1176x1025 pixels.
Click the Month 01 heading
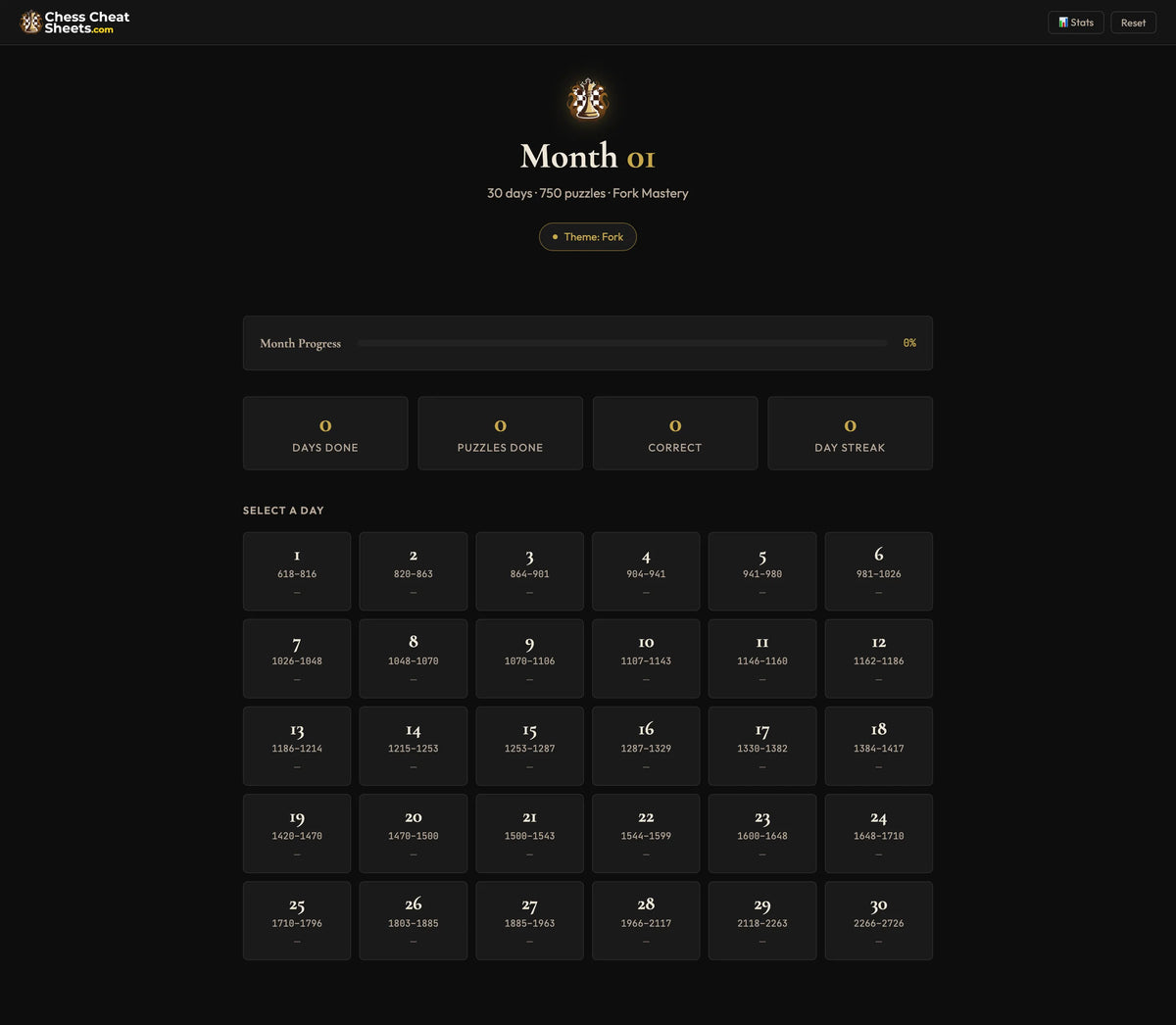coord(588,156)
